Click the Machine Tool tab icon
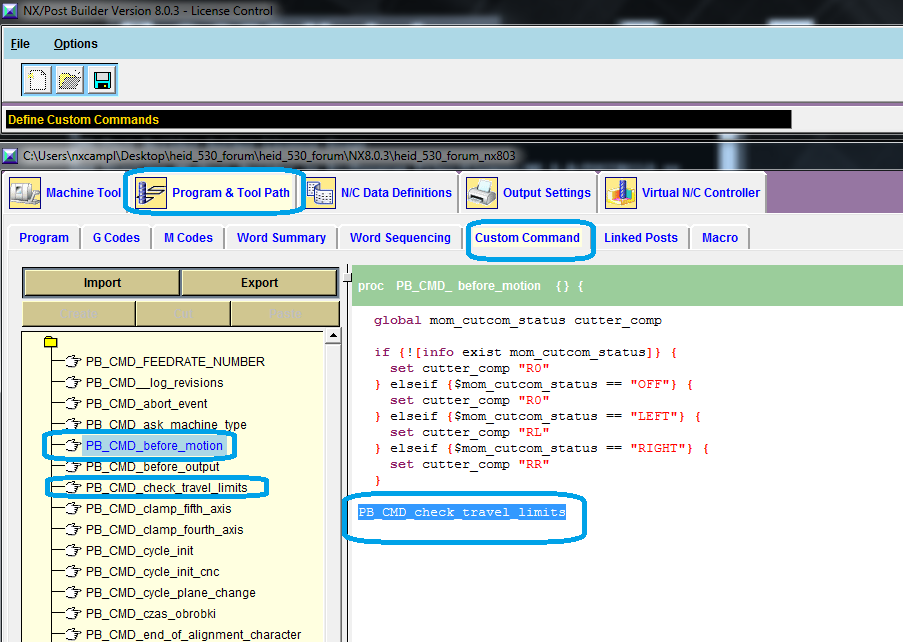This screenshot has width=903, height=642. [25, 193]
